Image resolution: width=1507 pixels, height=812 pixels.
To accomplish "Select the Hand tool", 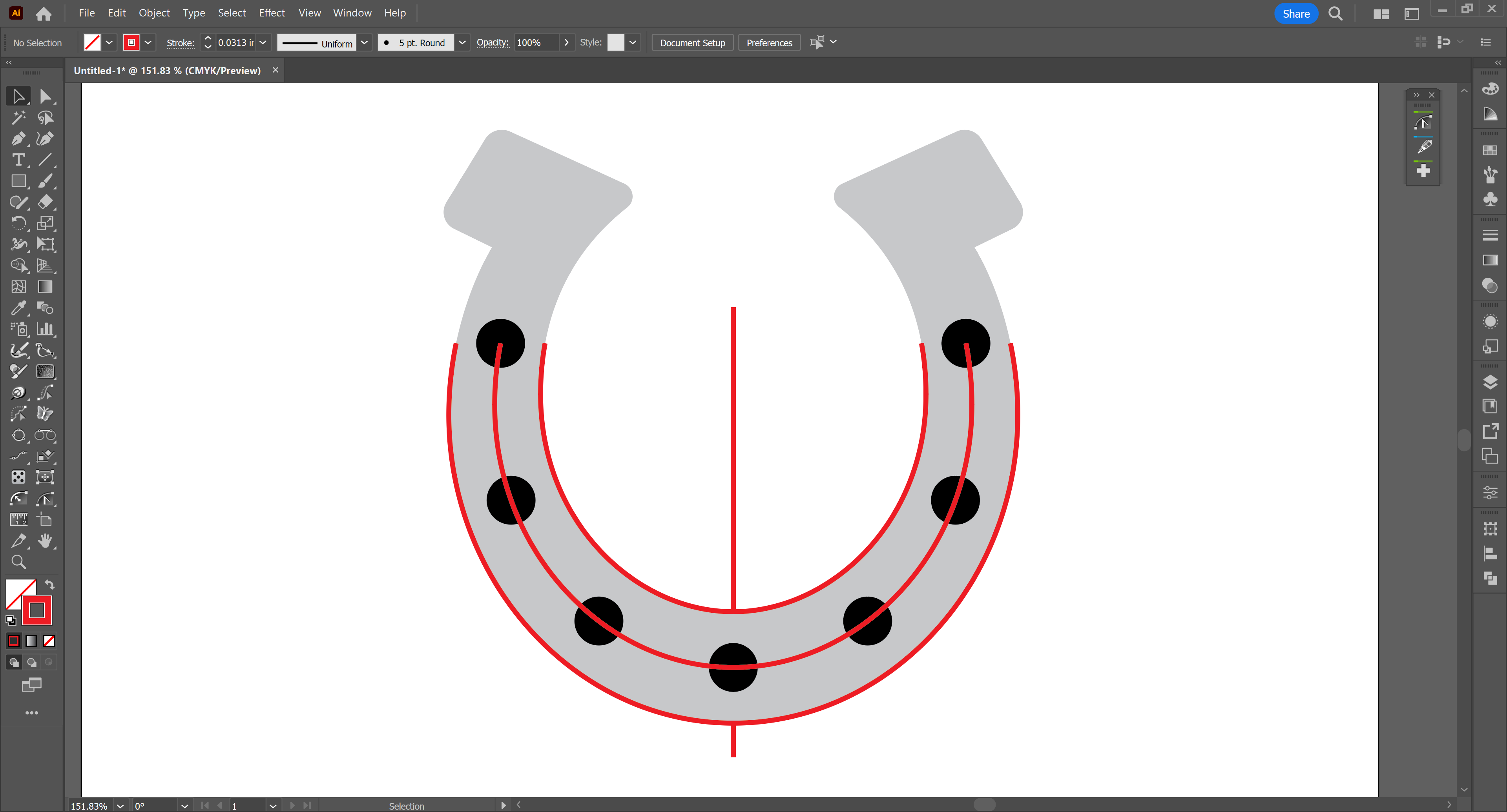I will pyautogui.click(x=45, y=541).
